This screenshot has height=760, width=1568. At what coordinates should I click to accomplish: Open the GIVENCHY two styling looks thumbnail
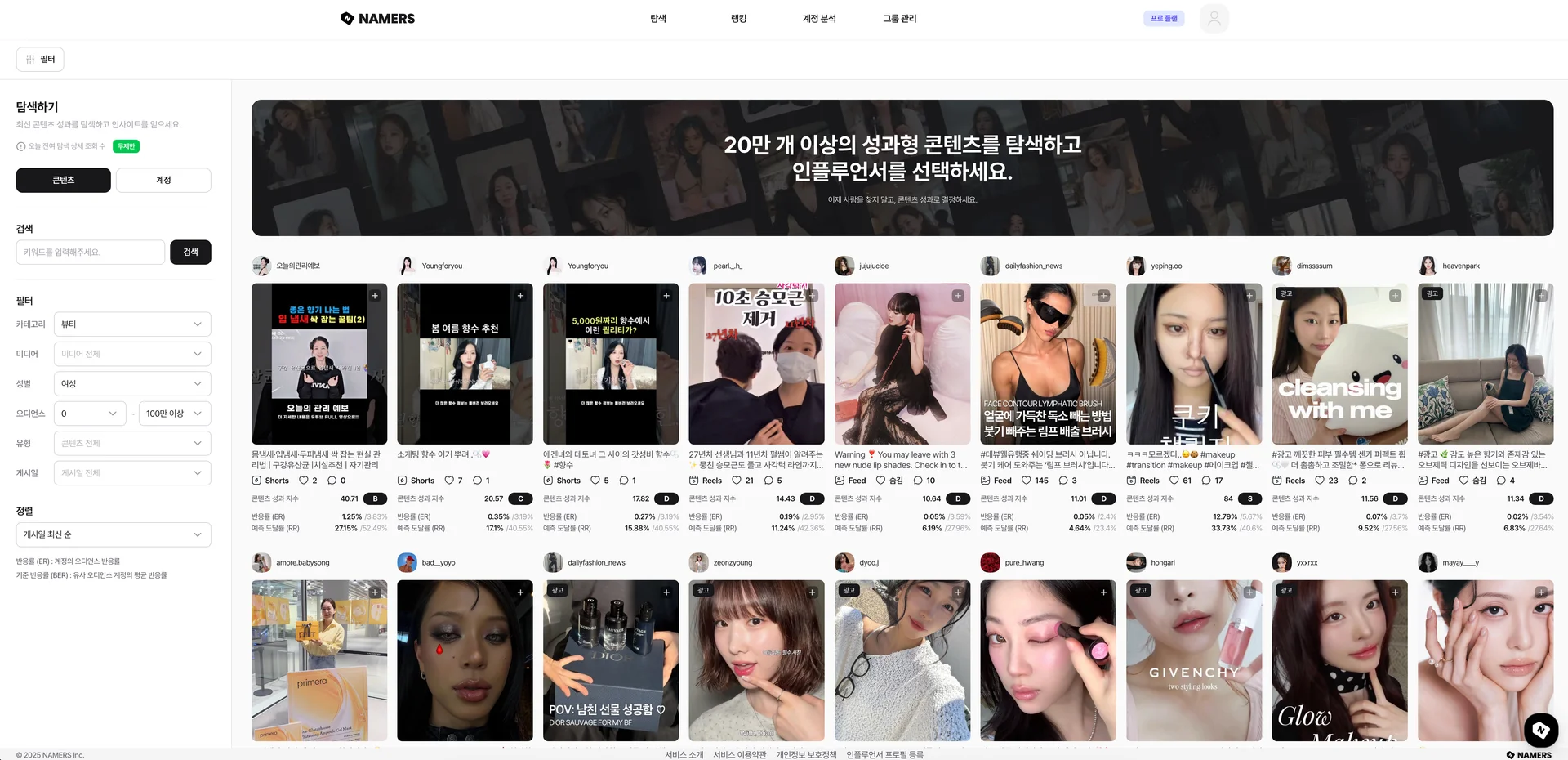tap(1194, 660)
